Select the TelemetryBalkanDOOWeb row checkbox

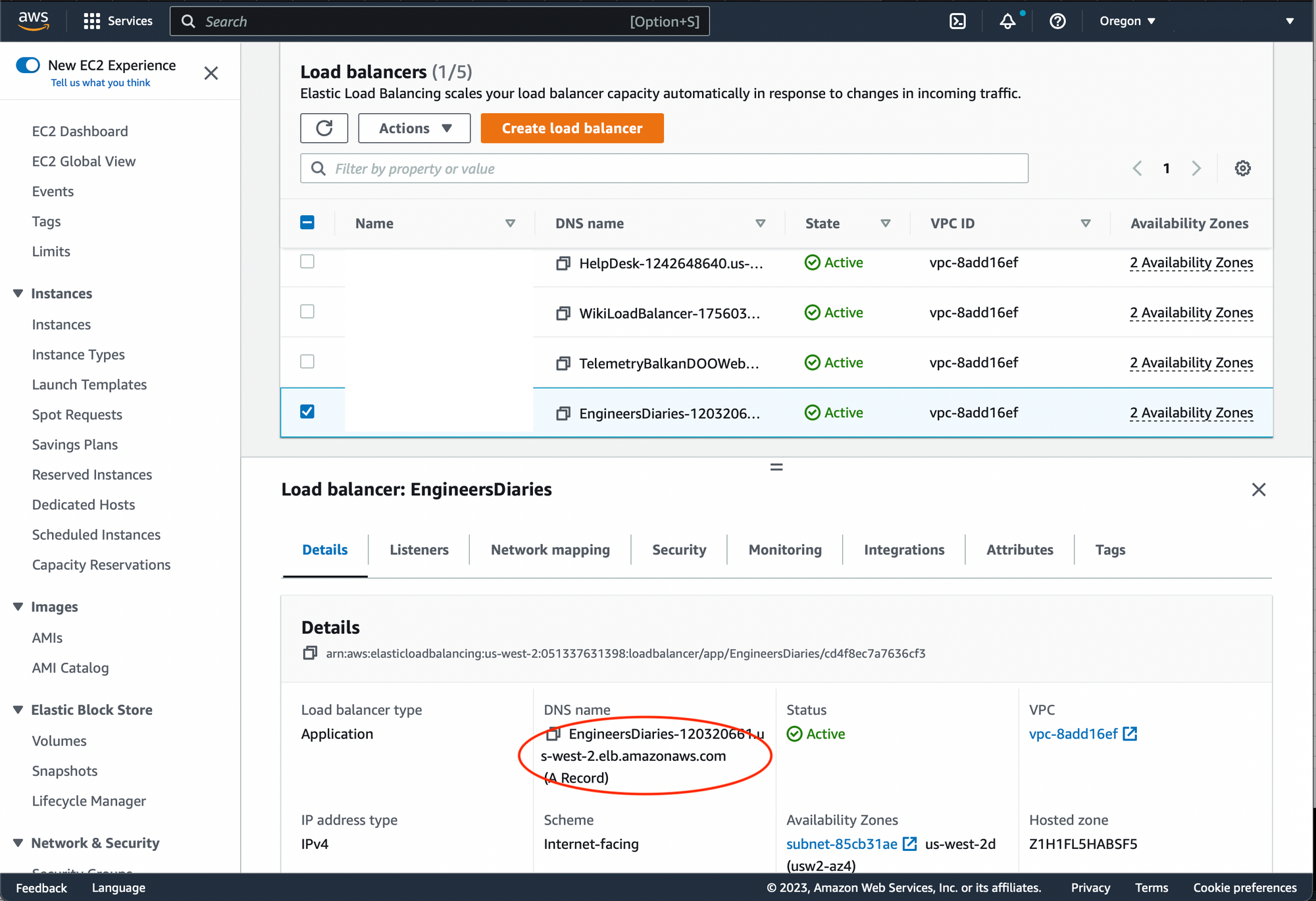(x=307, y=362)
